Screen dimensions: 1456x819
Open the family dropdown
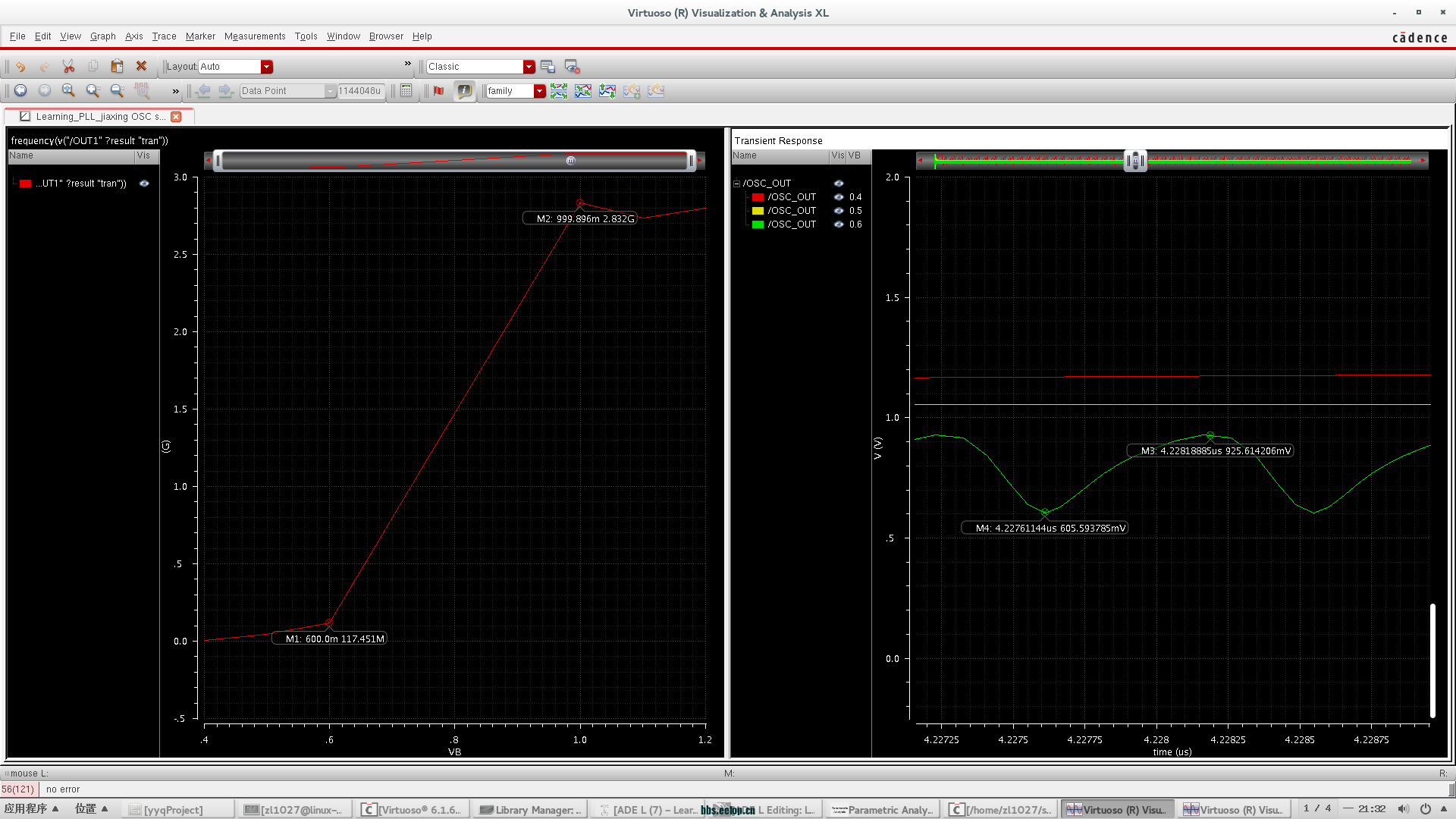[x=540, y=91]
